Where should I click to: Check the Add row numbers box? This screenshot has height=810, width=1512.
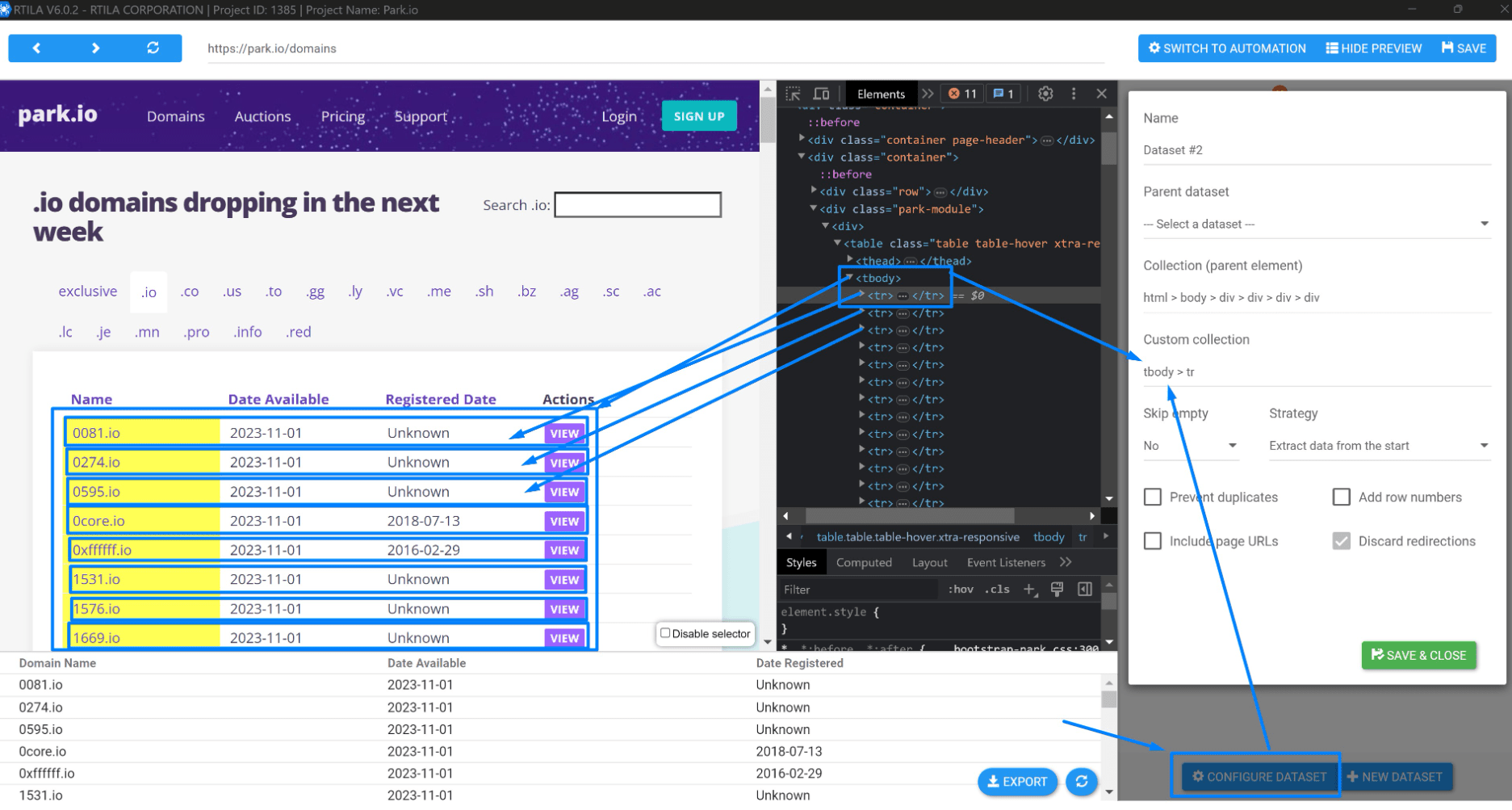tap(1342, 497)
